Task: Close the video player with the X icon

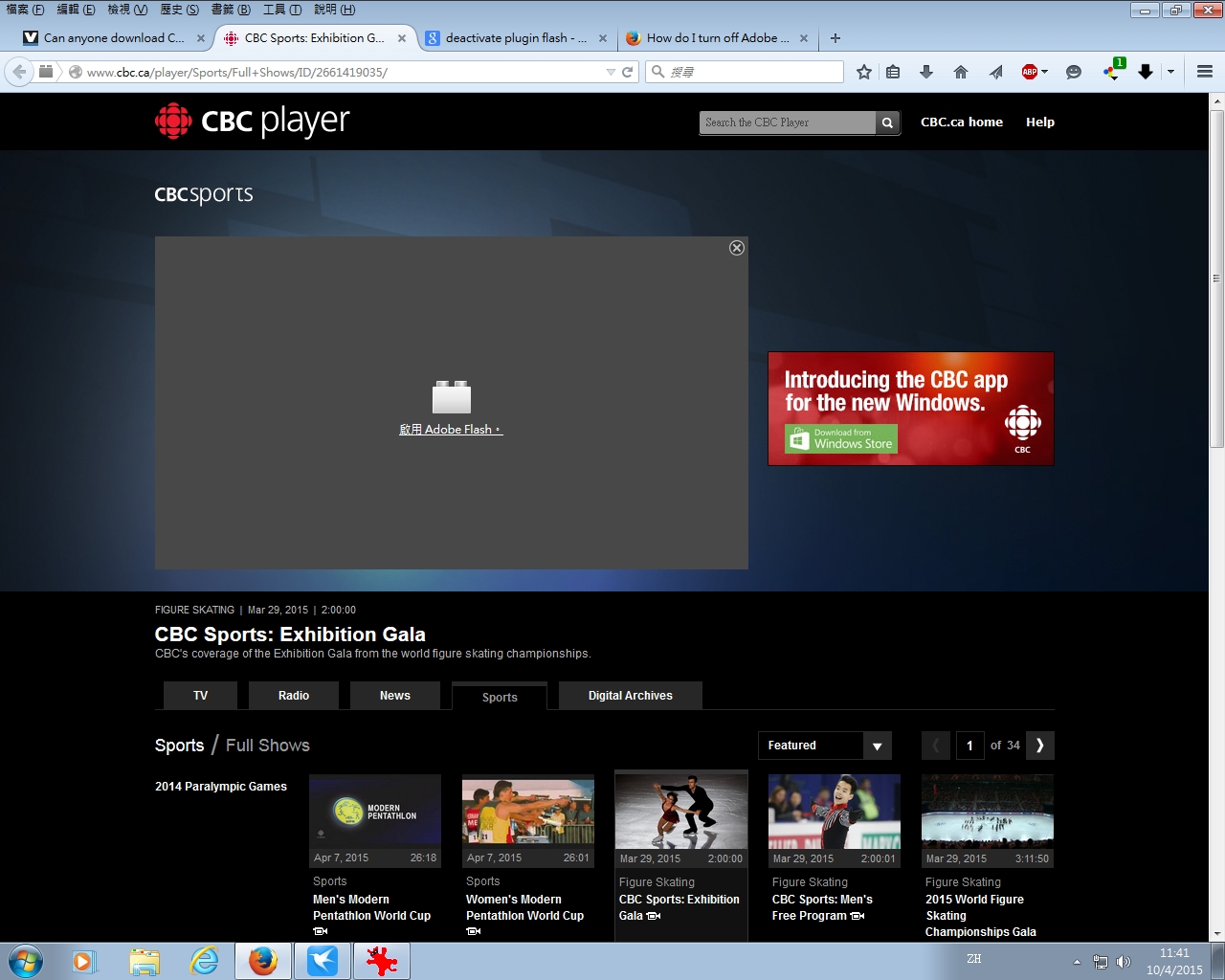Action: (x=737, y=248)
